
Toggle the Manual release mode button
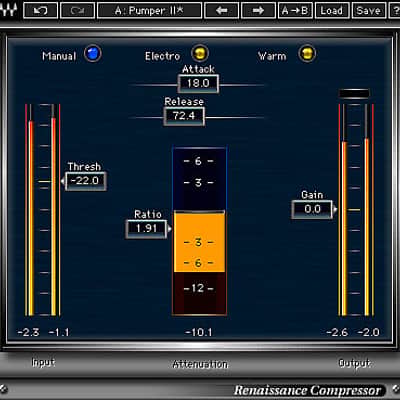93,54
